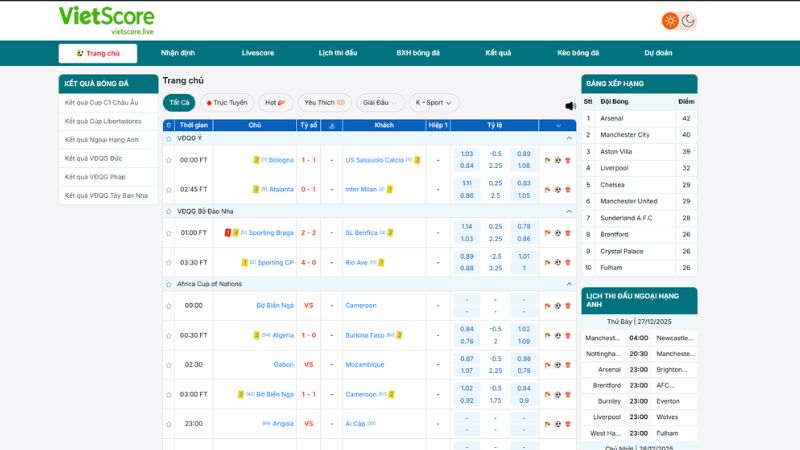Open Dự đoán menu item
This screenshot has width=800, height=450.
click(x=658, y=53)
